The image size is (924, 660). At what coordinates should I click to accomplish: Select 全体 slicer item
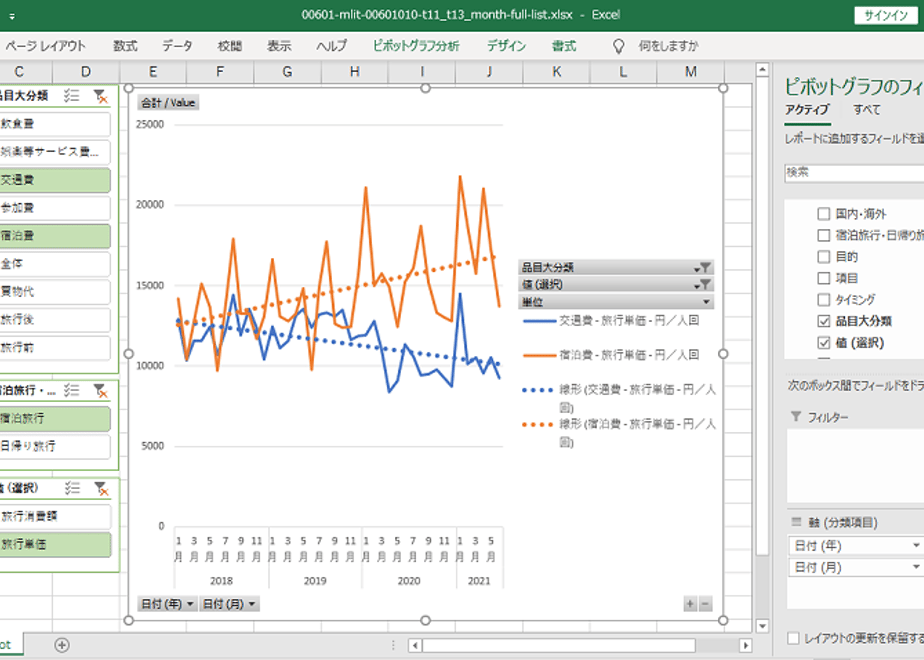(x=54, y=263)
